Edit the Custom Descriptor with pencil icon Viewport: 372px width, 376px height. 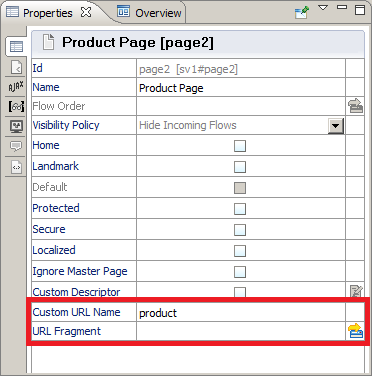coord(356,291)
